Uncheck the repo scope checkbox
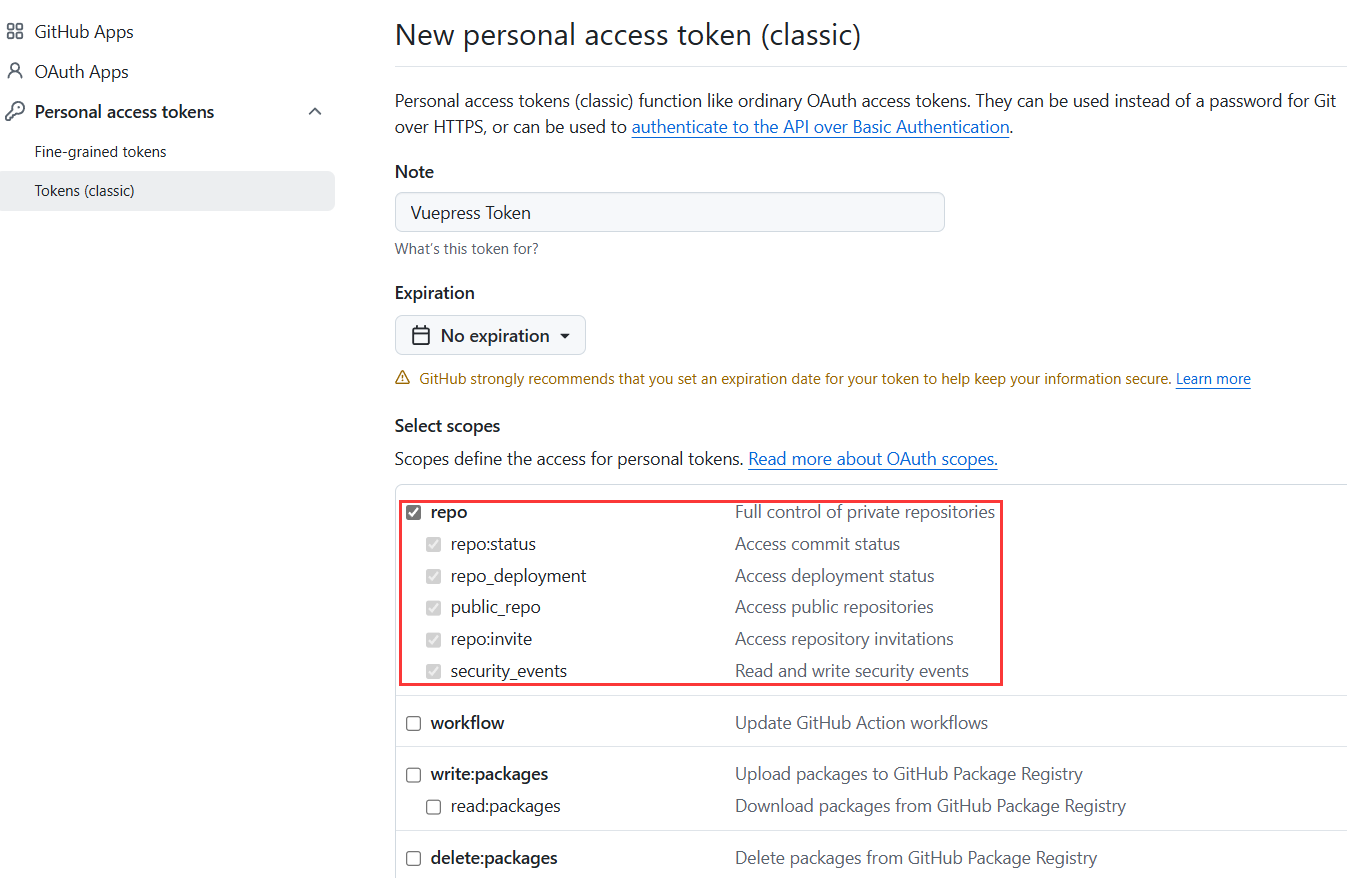The image size is (1347, 878). 413,513
